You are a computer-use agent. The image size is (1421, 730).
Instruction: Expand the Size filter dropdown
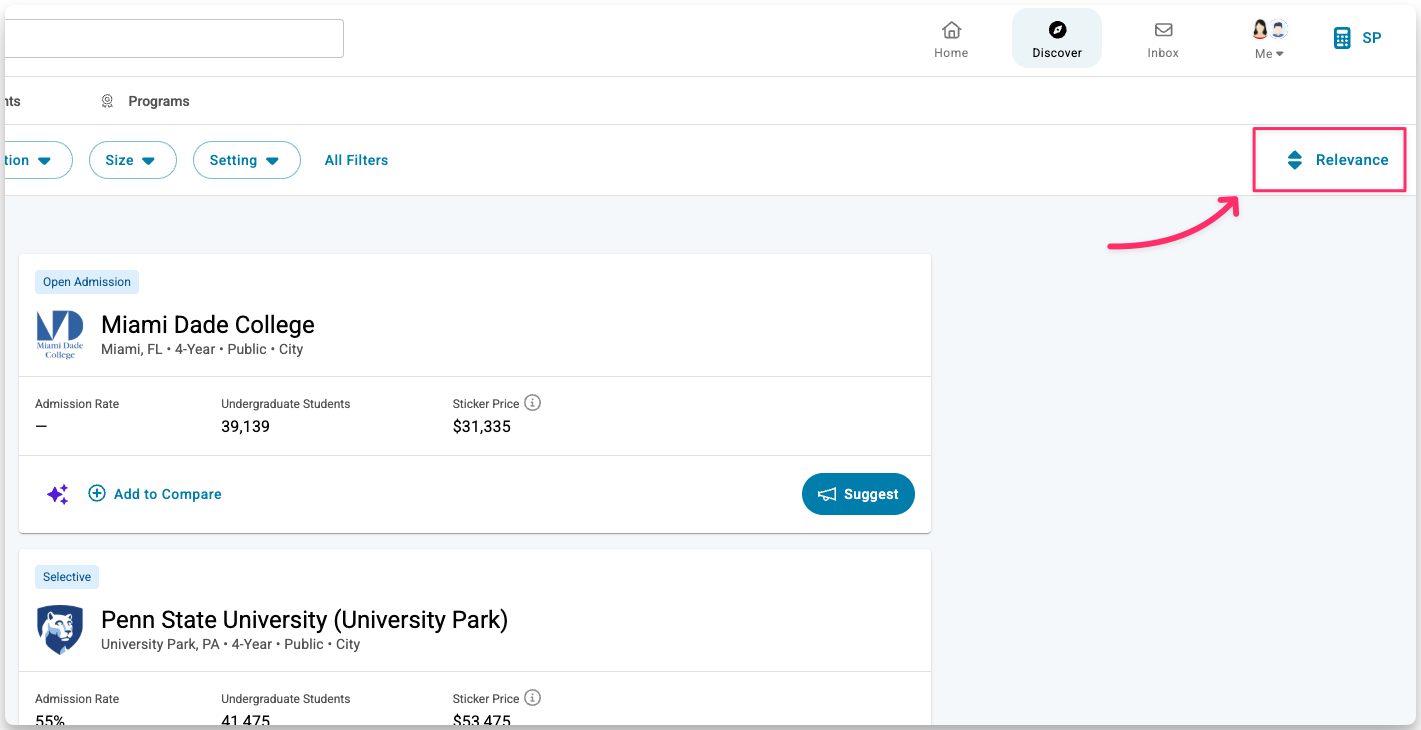coord(132,160)
